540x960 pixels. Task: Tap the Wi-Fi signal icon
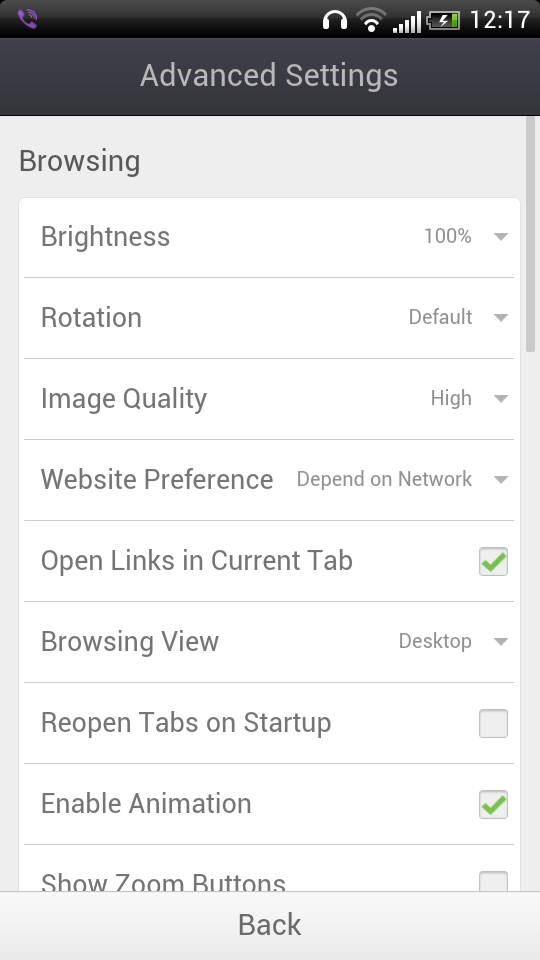pyautogui.click(x=371, y=20)
